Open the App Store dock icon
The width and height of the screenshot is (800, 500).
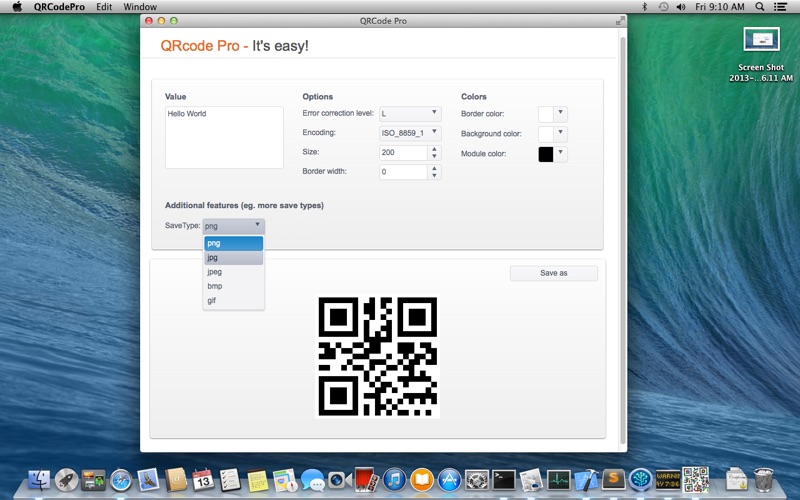[x=449, y=480]
